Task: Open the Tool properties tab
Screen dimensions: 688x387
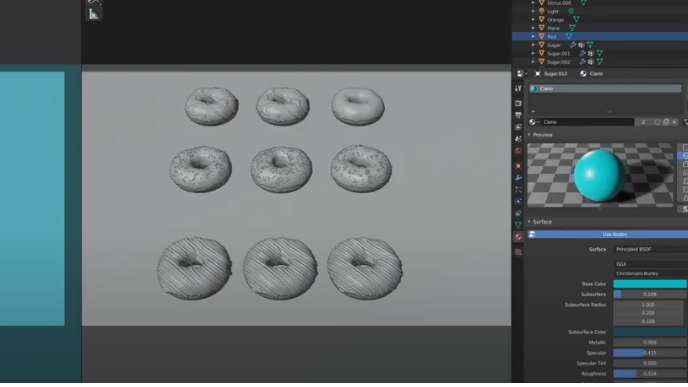Action: pyautogui.click(x=518, y=88)
